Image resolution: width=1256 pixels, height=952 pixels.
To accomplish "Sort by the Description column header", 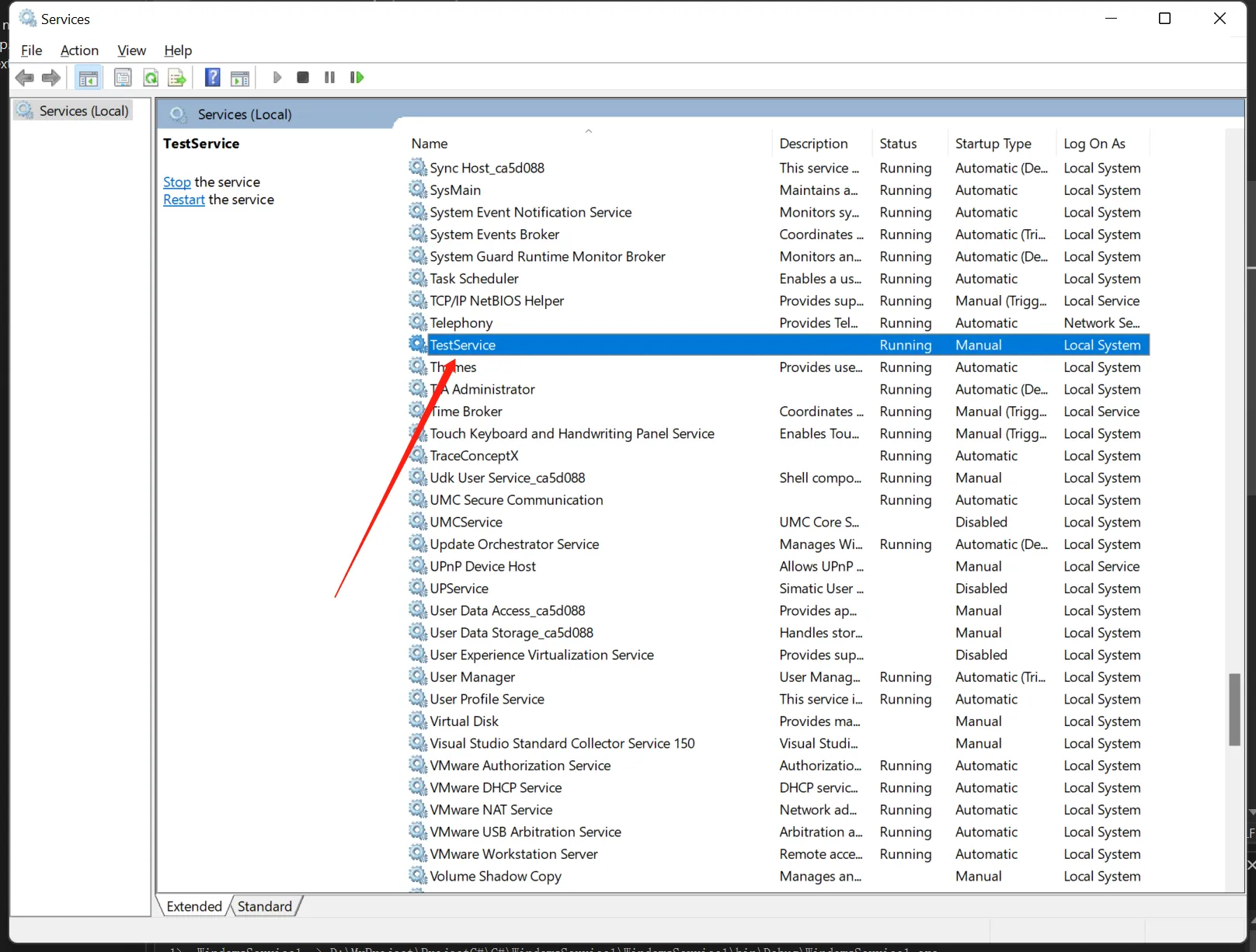I will [x=823, y=144].
